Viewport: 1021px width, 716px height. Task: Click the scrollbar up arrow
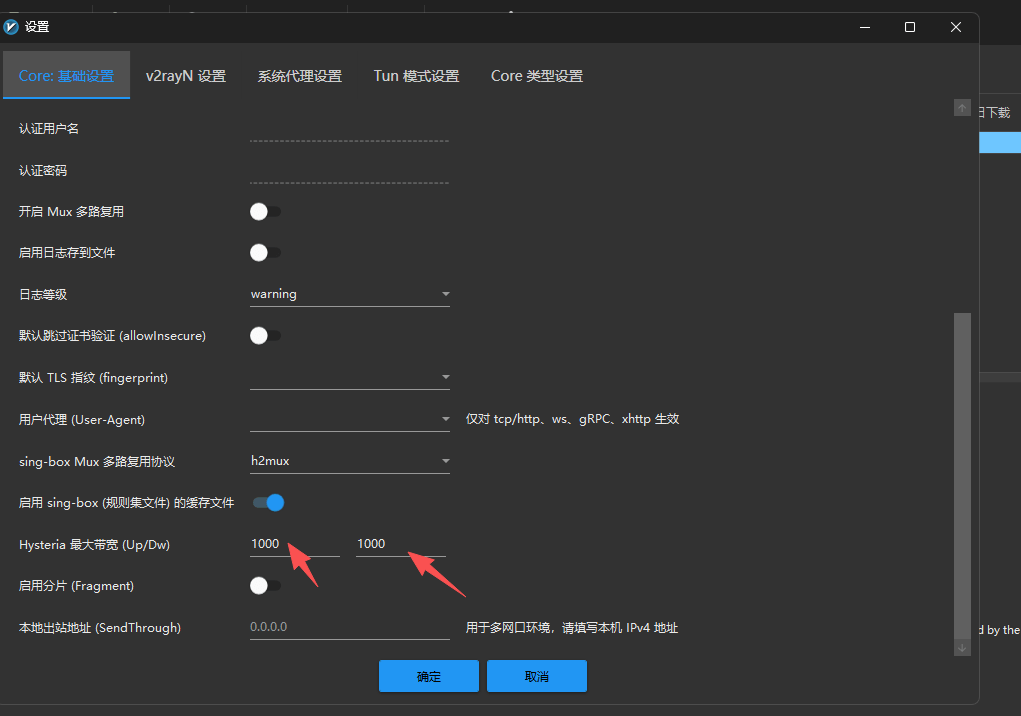(x=962, y=108)
